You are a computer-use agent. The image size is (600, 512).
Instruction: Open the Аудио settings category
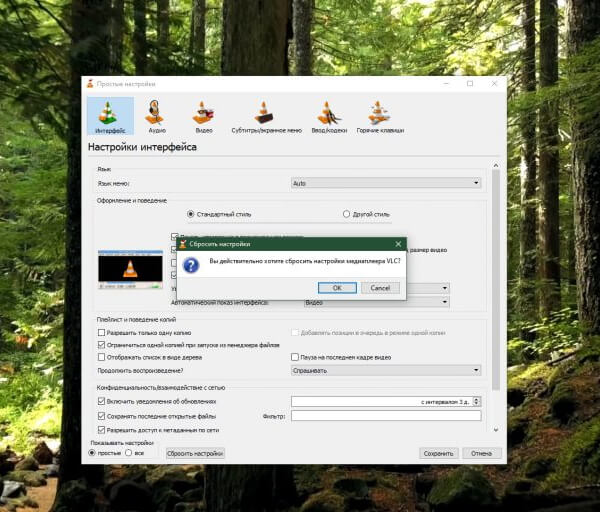(157, 116)
